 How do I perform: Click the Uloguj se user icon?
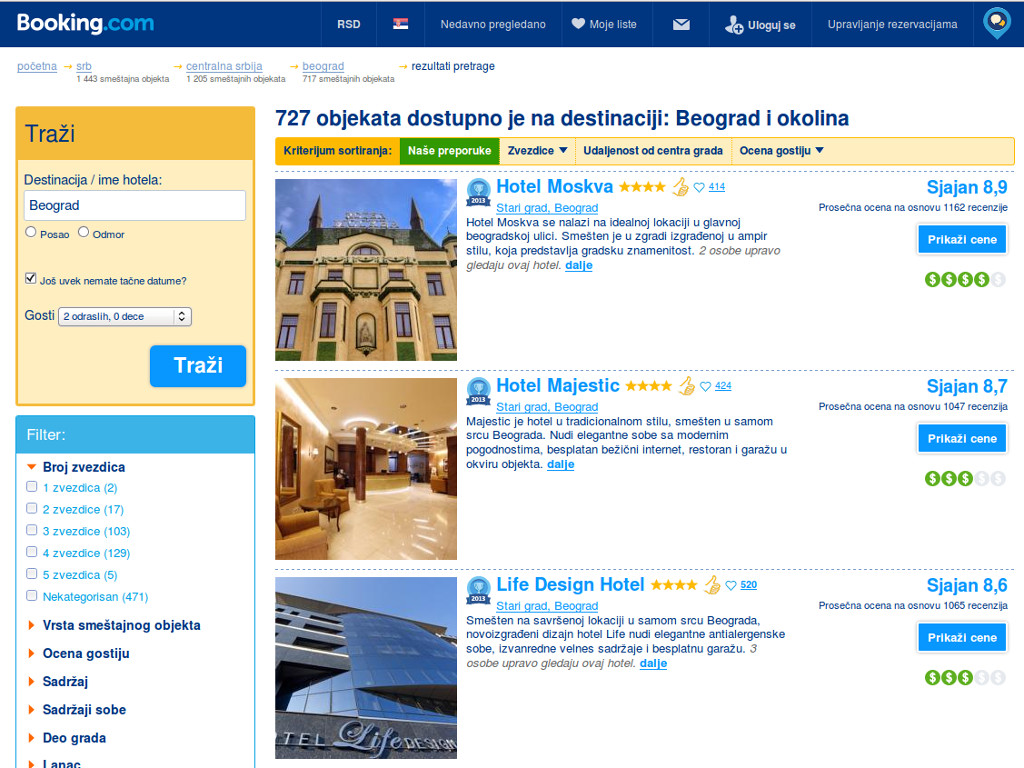pos(733,25)
